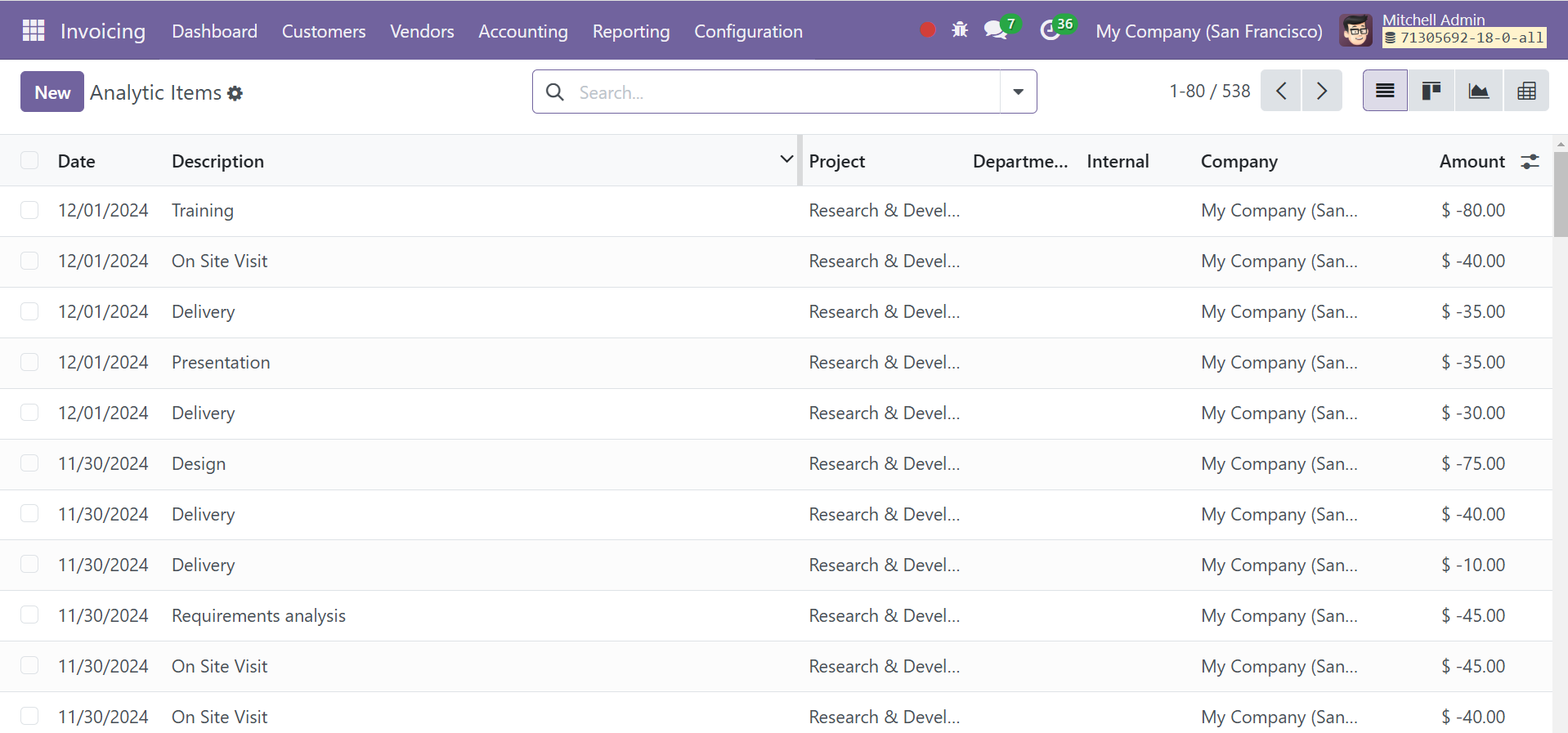The width and height of the screenshot is (1568, 733).
Task: Open Analytic Items gear settings
Action: (x=235, y=93)
